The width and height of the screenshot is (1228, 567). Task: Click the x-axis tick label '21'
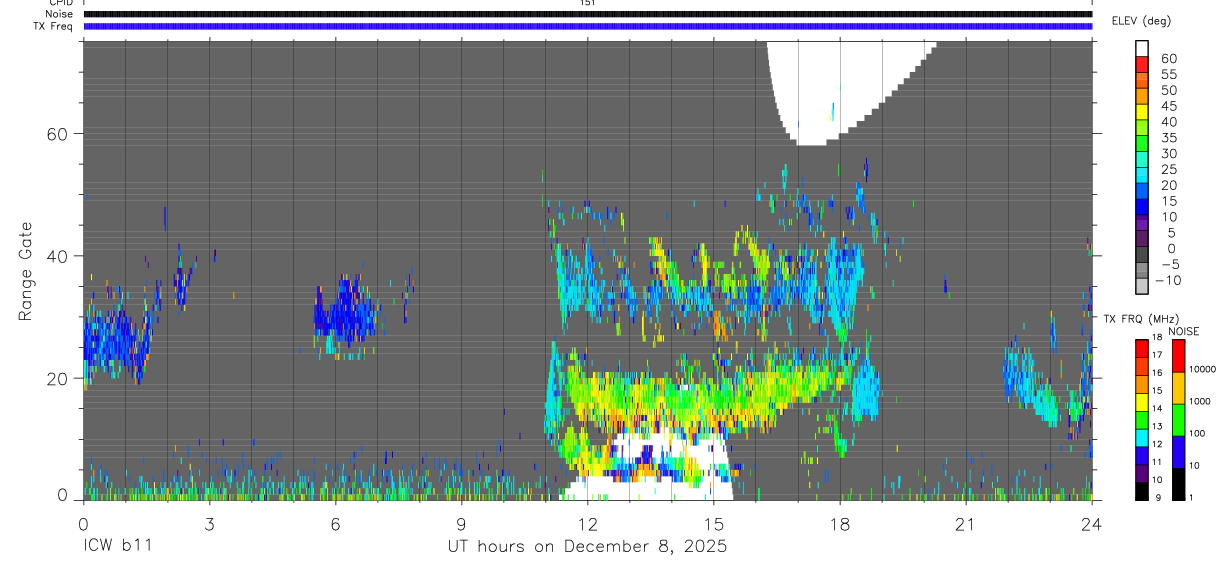[x=966, y=523]
